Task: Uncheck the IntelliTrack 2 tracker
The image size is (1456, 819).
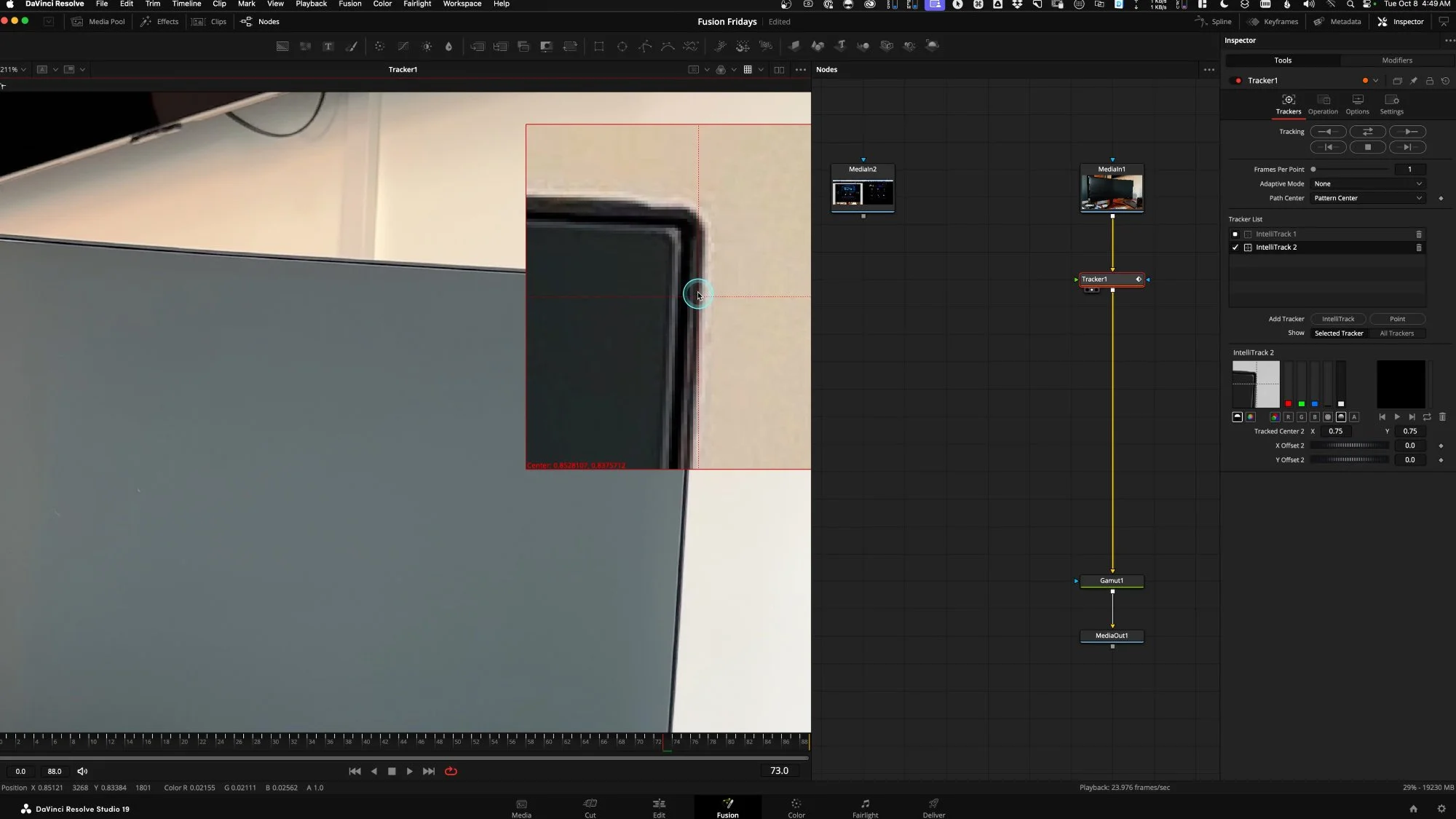Action: click(1235, 248)
